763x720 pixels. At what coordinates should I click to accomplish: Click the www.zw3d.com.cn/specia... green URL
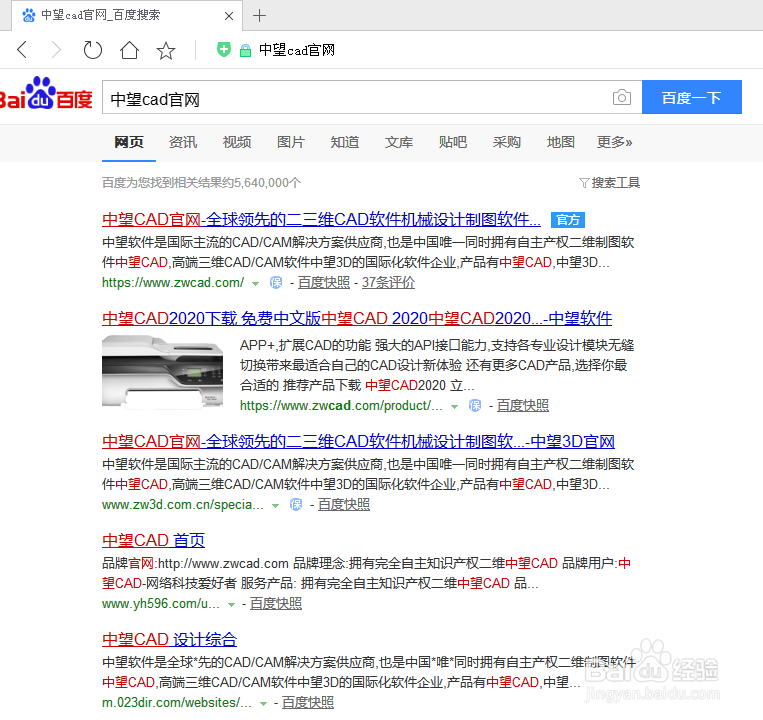182,505
